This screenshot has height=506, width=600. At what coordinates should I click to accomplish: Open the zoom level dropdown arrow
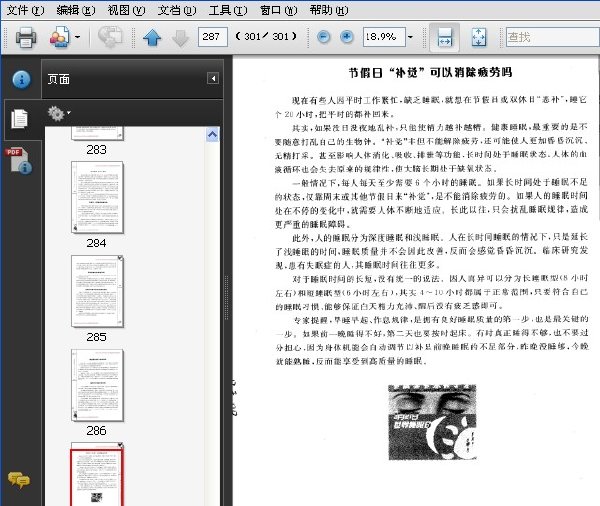click(x=411, y=37)
